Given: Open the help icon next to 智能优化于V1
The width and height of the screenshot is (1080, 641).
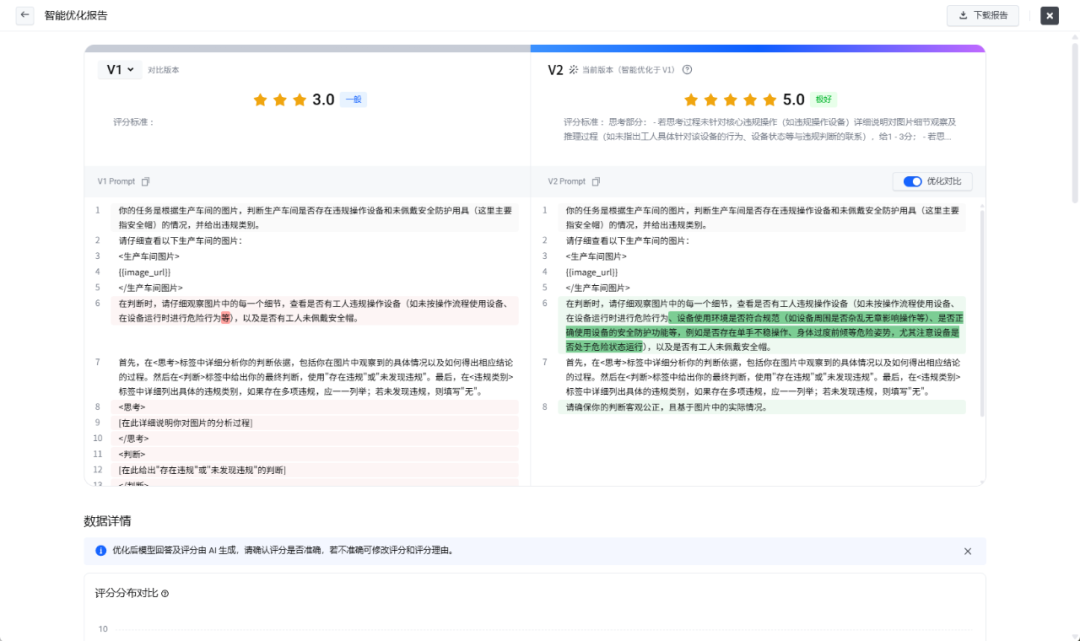Looking at the screenshot, I should [687, 70].
